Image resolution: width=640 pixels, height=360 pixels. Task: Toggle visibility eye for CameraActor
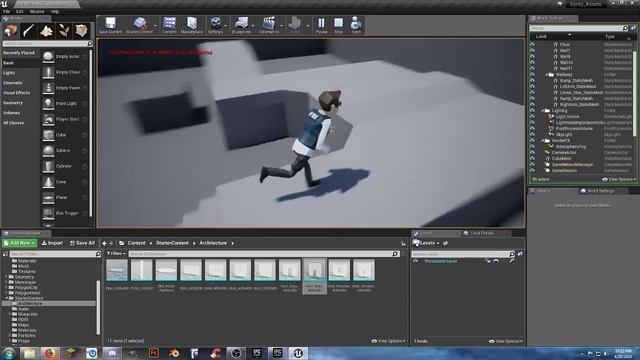click(533, 152)
